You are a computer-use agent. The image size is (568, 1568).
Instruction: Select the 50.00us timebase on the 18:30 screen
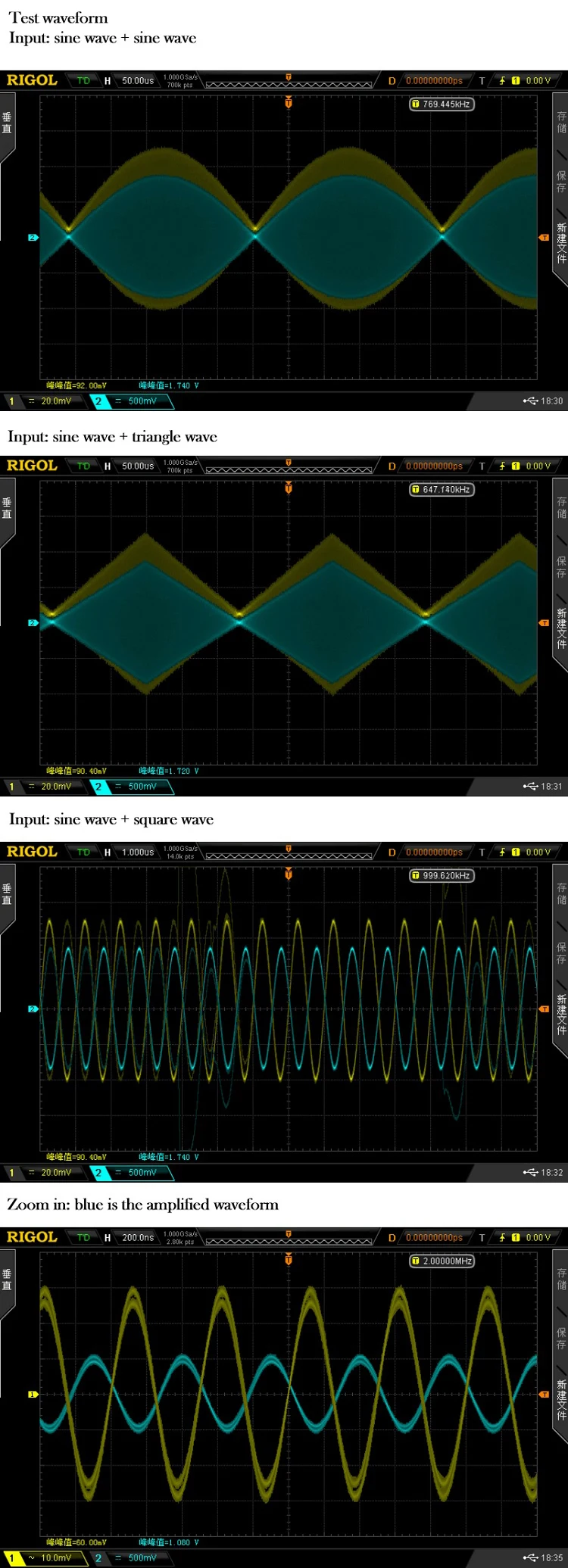click(137, 80)
